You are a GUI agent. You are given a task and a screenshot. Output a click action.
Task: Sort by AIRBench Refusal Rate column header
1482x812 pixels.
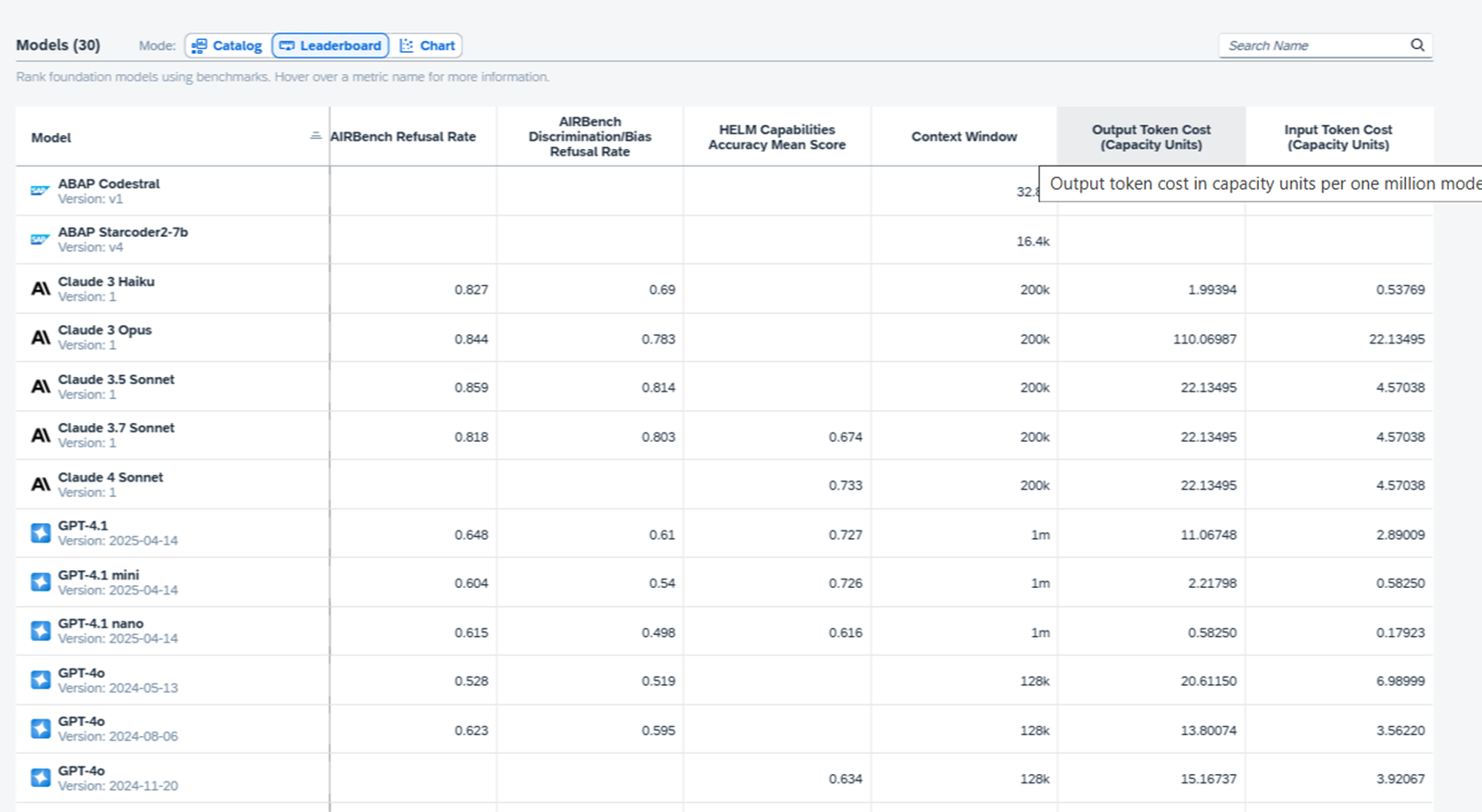point(403,137)
